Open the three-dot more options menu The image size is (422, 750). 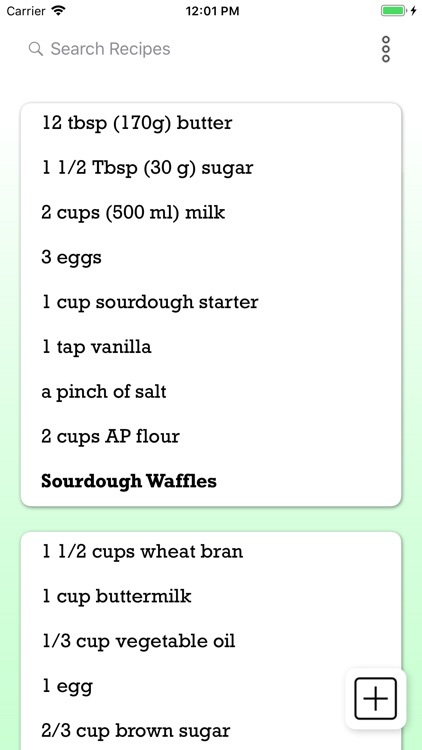[x=386, y=49]
